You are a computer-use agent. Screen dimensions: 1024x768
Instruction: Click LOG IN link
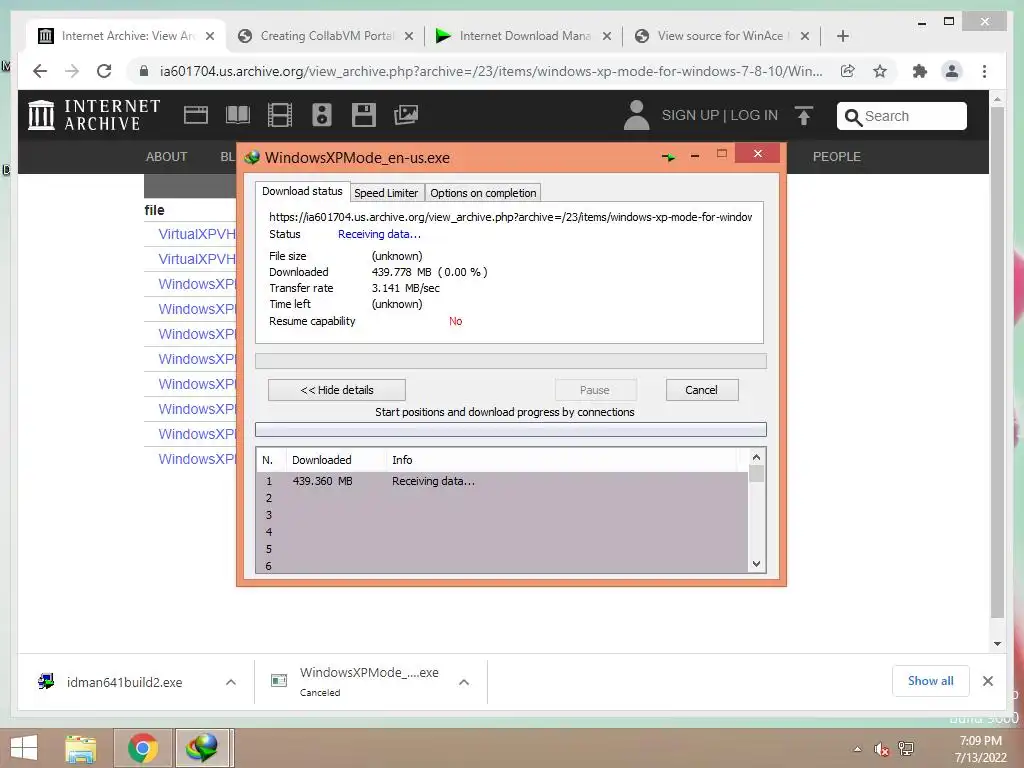pyautogui.click(x=754, y=116)
